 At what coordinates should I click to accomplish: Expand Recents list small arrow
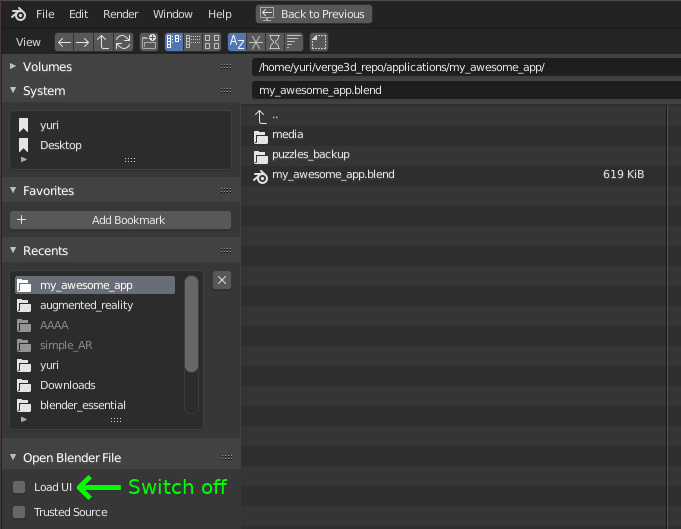[x=24, y=420]
